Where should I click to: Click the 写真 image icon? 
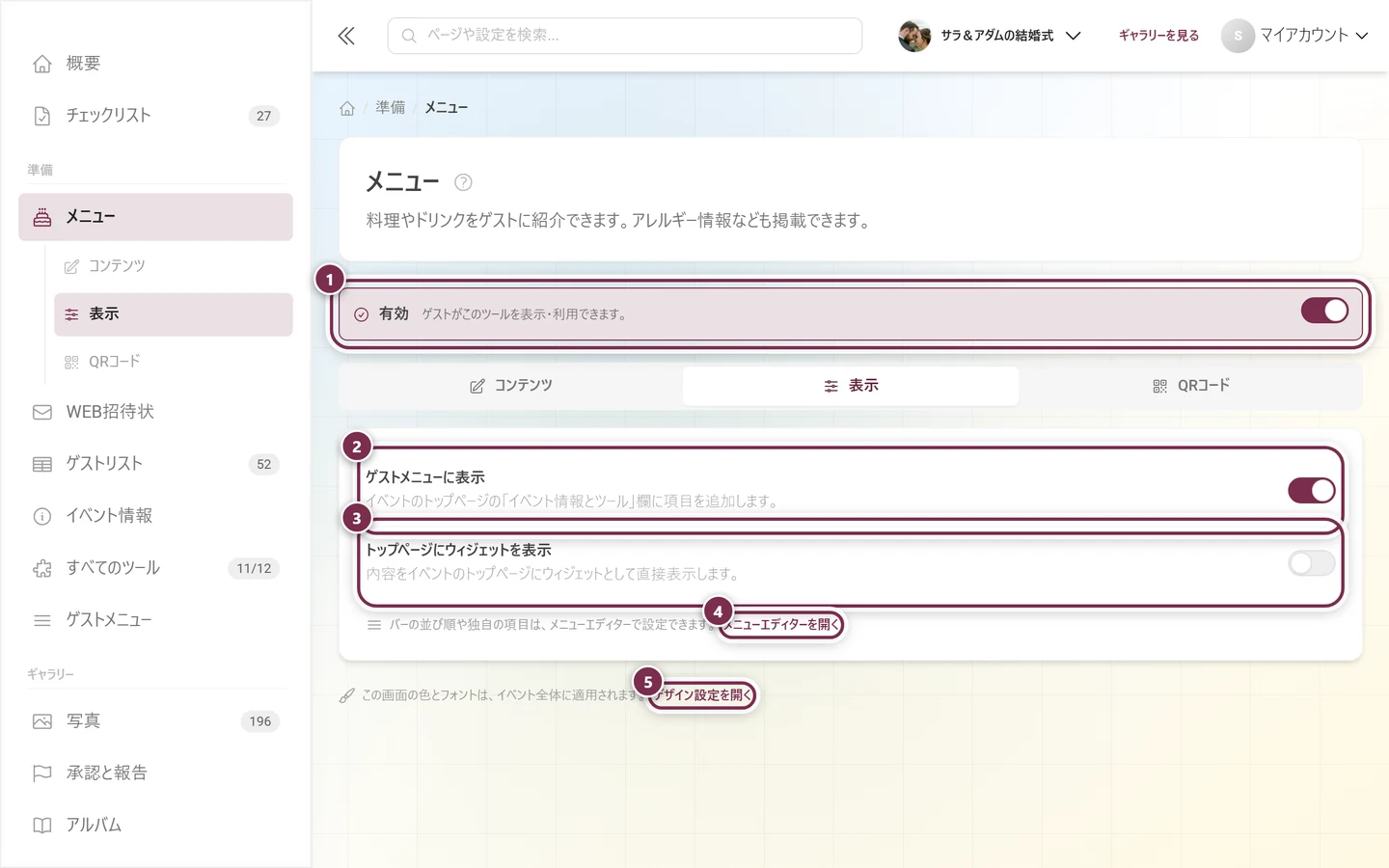point(42,721)
